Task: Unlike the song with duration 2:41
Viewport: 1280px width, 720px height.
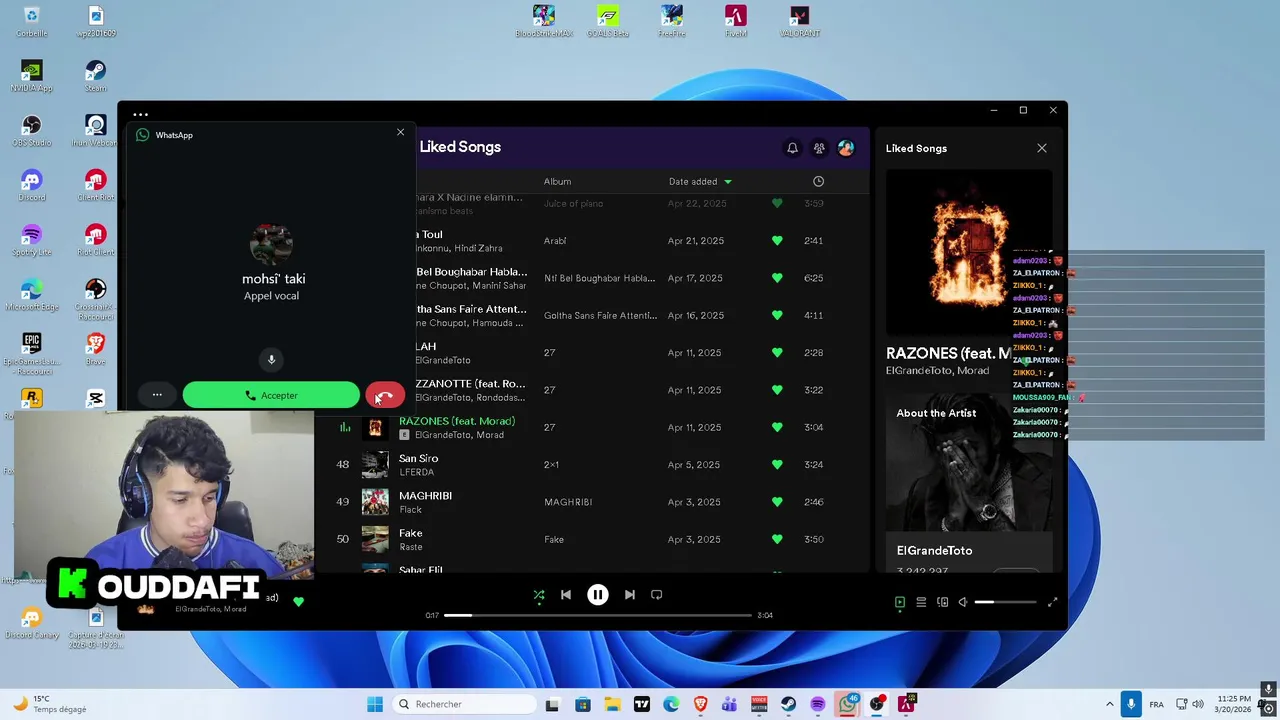Action: tap(777, 240)
